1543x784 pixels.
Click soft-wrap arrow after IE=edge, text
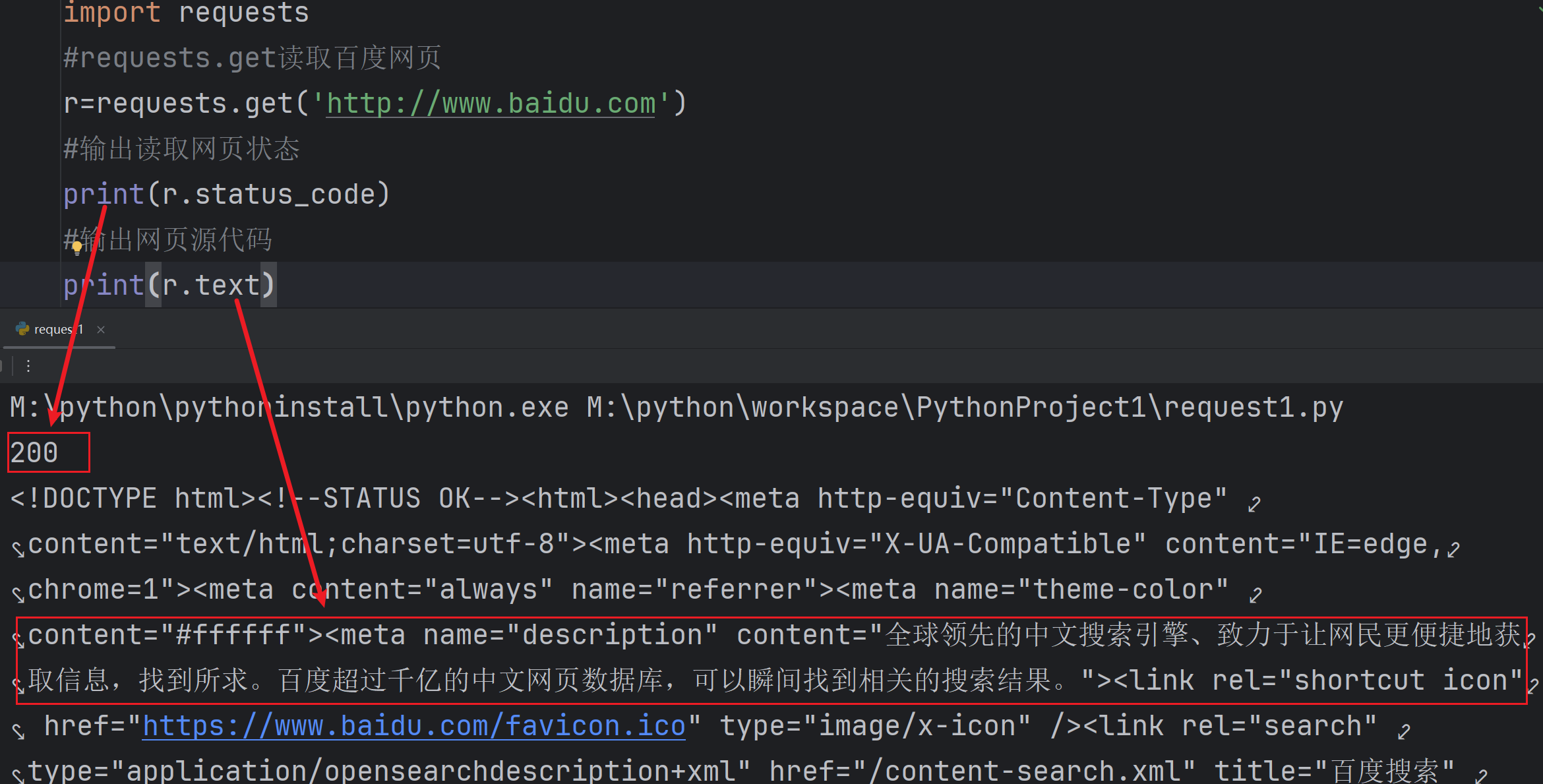(1453, 549)
